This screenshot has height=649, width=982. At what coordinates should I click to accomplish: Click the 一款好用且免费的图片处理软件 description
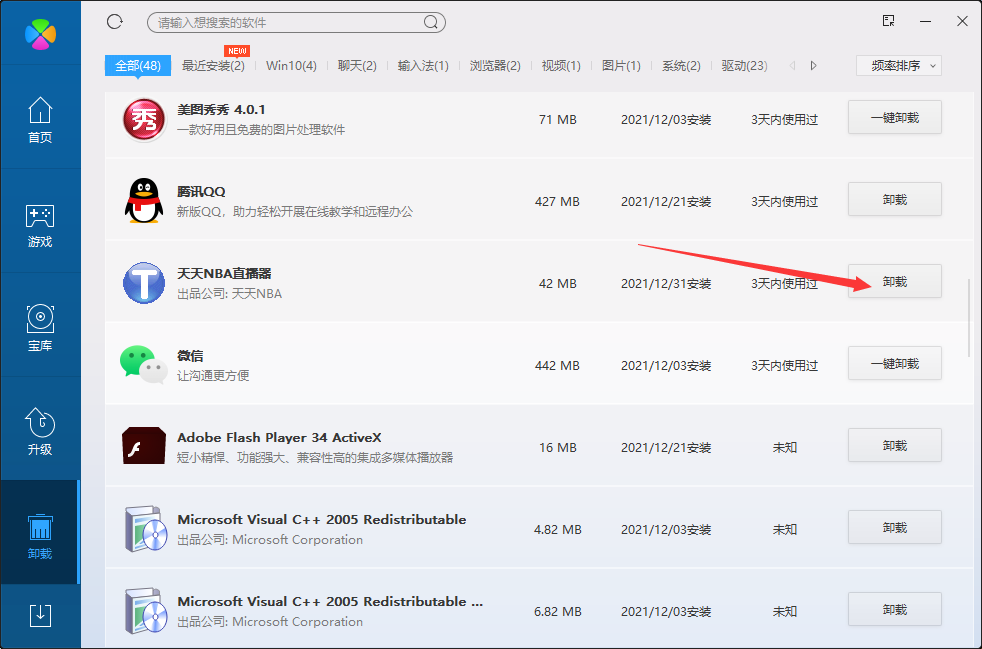(x=261, y=130)
